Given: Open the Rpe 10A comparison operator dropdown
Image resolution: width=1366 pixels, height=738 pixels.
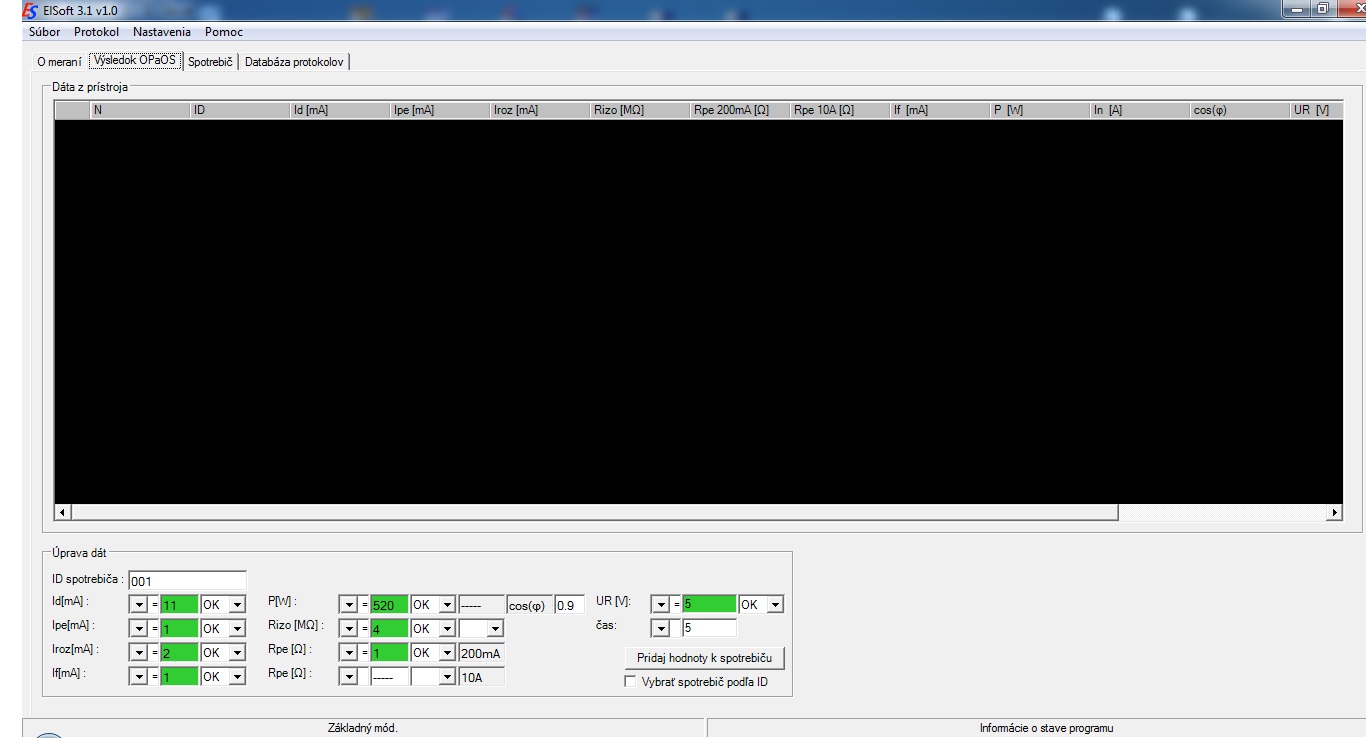Looking at the screenshot, I should [348, 676].
